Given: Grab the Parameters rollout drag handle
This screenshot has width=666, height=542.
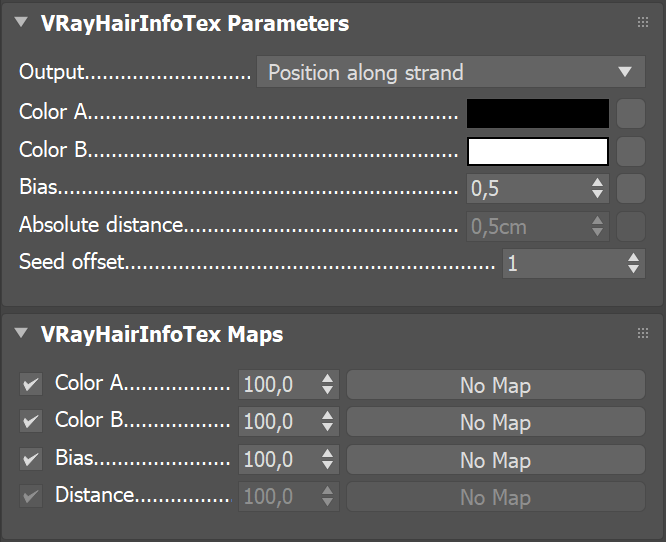Looking at the screenshot, I should (643, 22).
